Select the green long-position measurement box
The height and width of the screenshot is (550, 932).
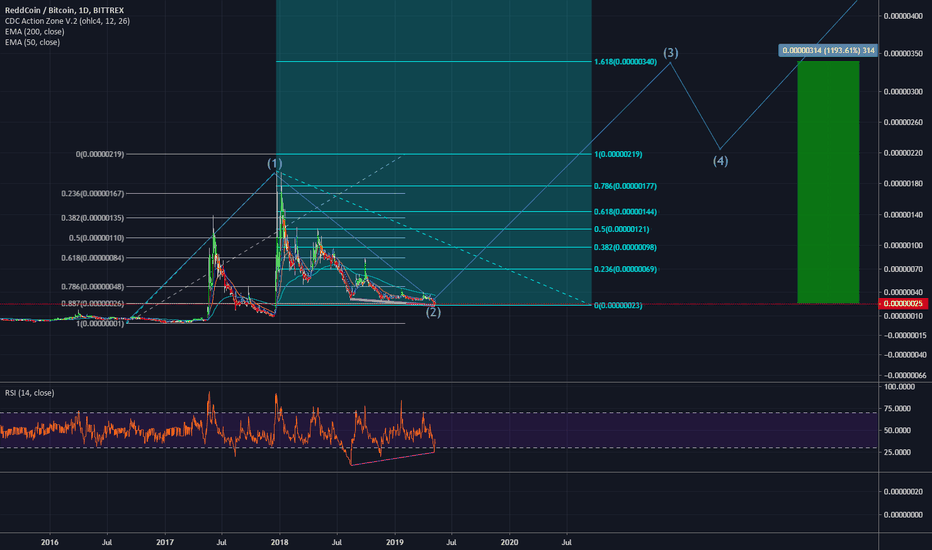point(828,182)
